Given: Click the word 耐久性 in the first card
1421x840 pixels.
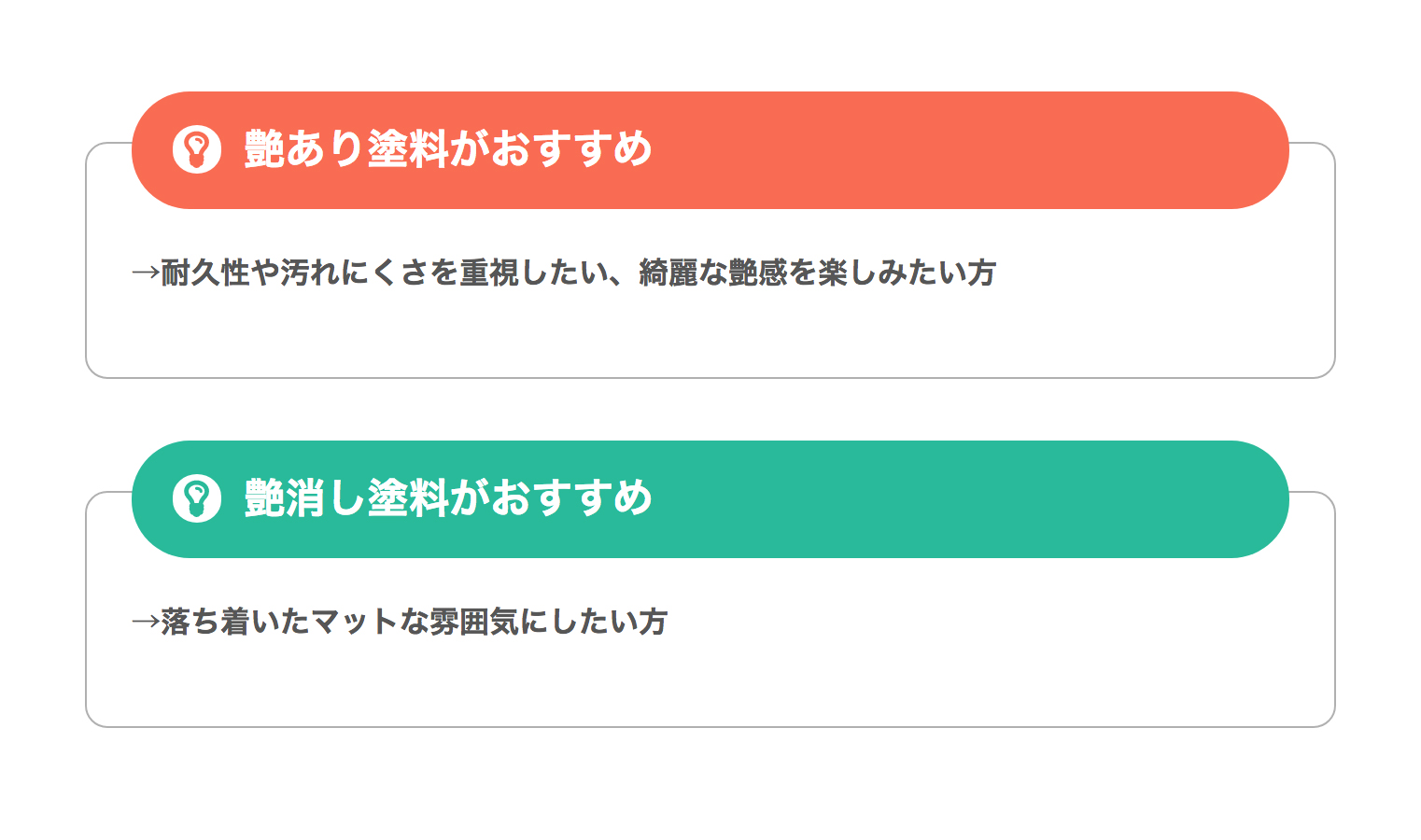Looking at the screenshot, I should [205, 273].
